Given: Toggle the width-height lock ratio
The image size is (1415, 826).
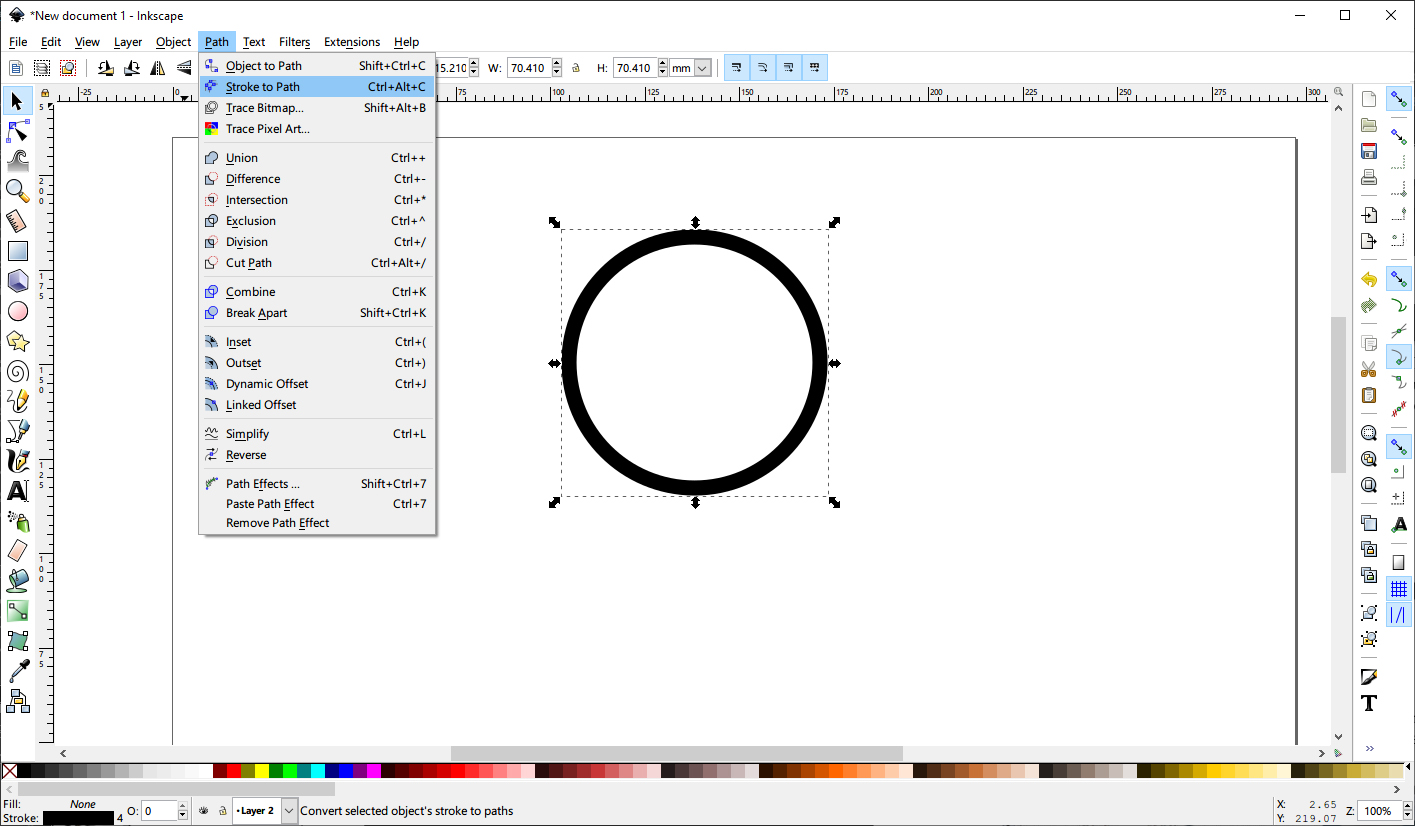Looking at the screenshot, I should pyautogui.click(x=576, y=68).
